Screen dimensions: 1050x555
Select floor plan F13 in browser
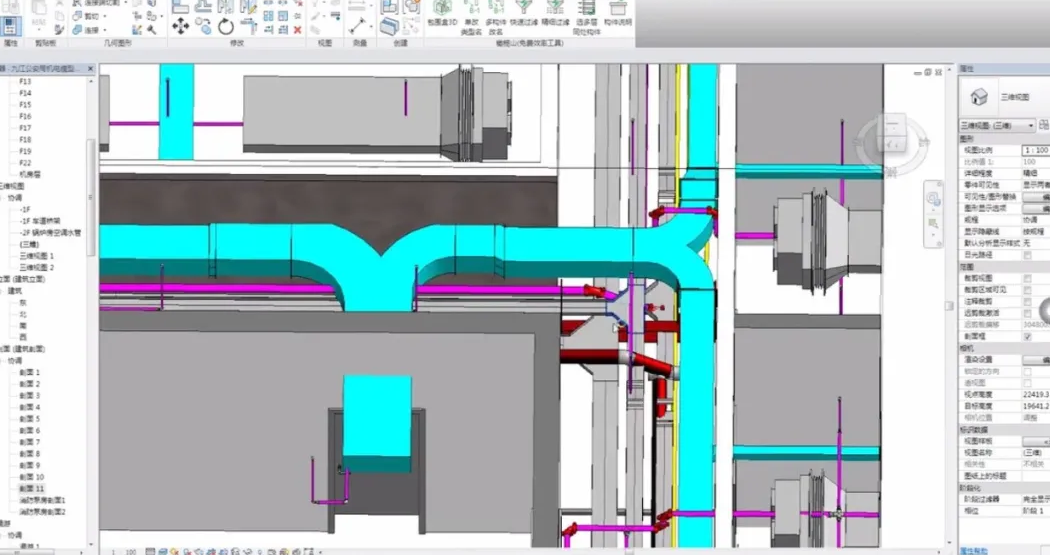[25, 81]
